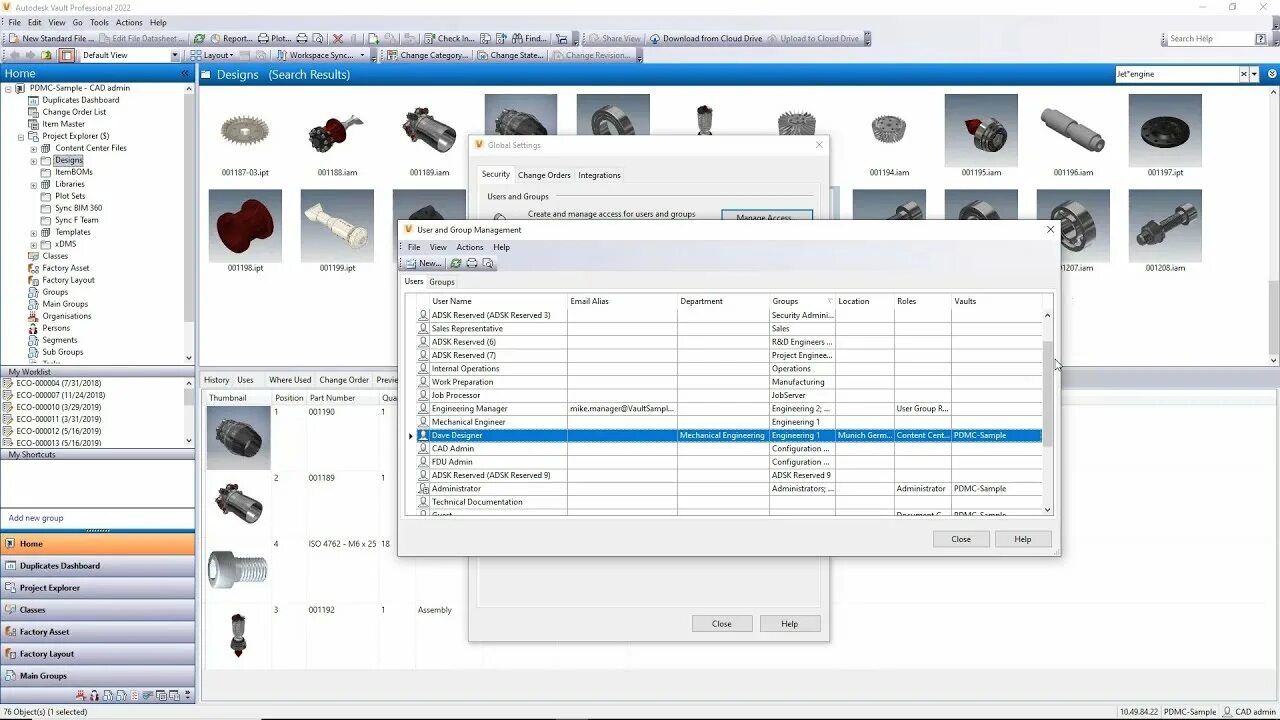This screenshot has width=1280, height=720.
Task: Select the Administrator user row
Action: coord(729,489)
